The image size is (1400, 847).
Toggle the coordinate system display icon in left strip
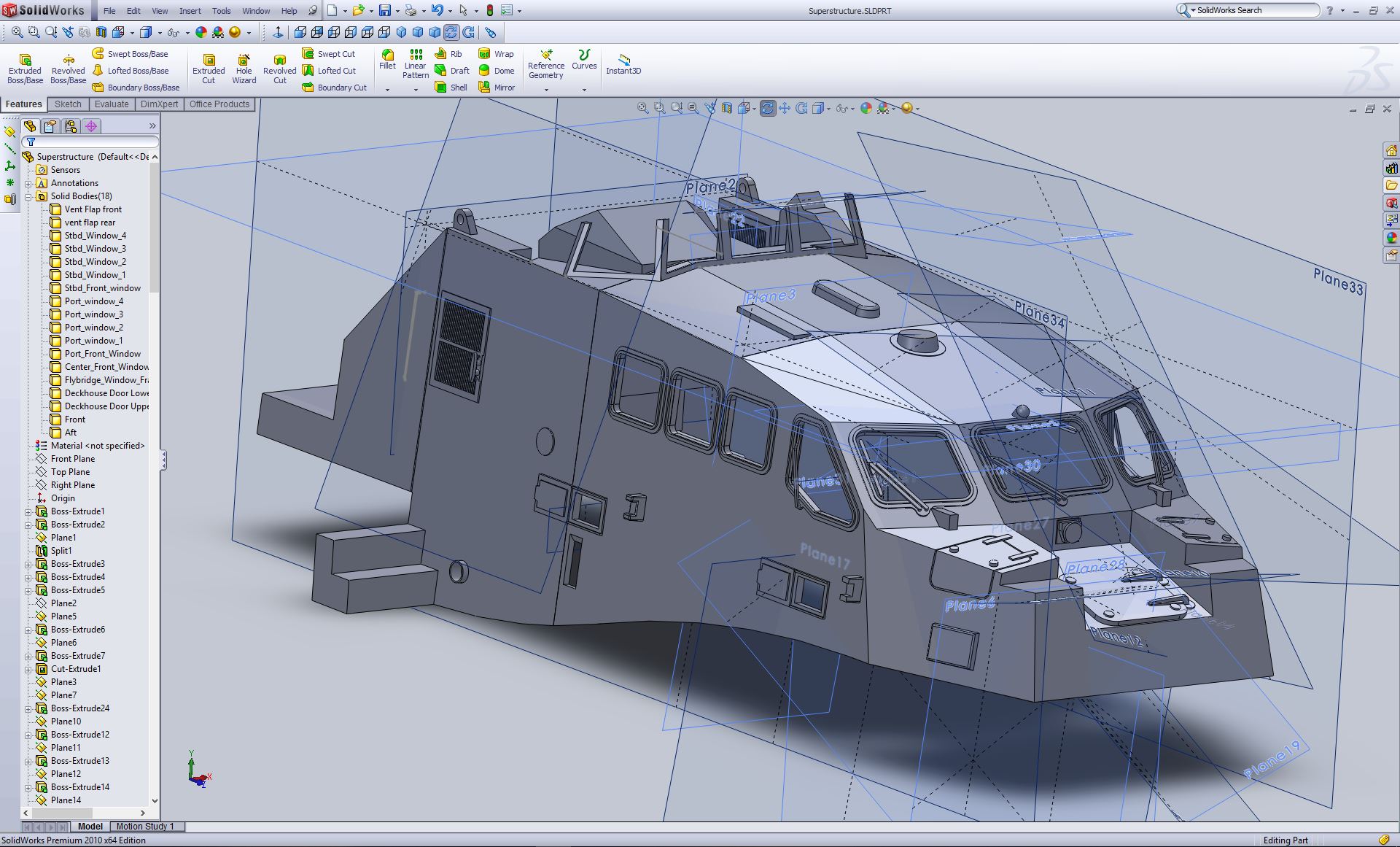click(x=9, y=166)
